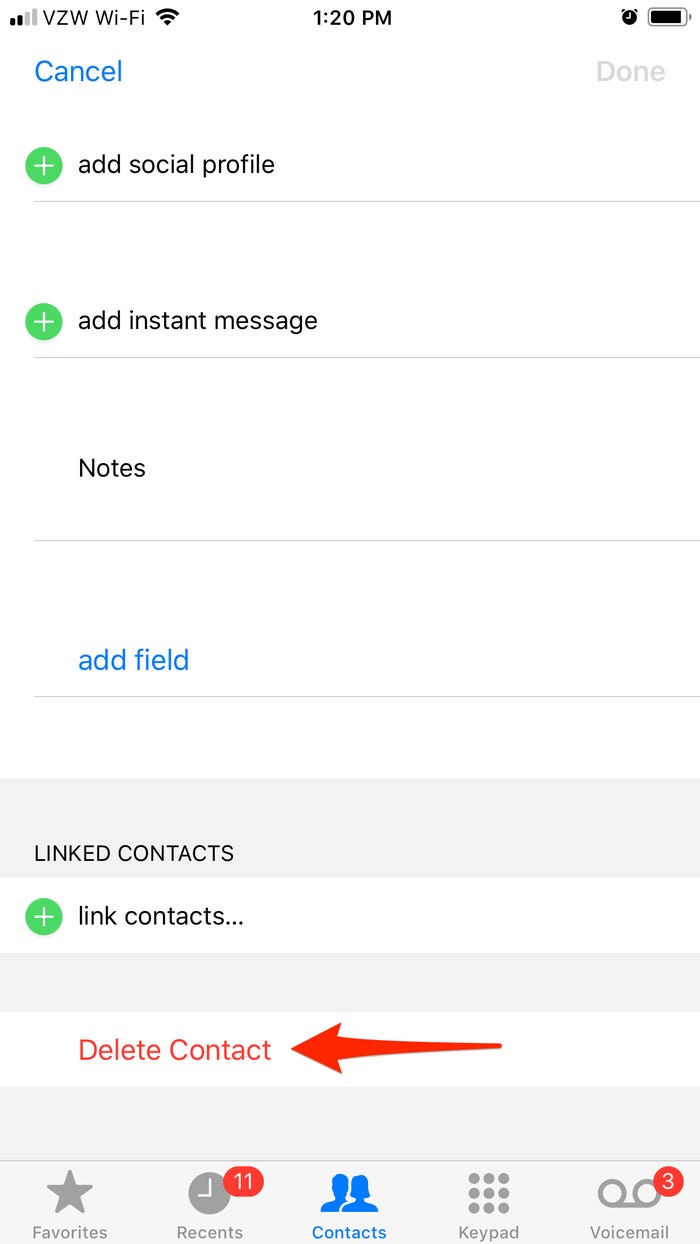This screenshot has width=700, height=1244.
Task: Select the Contacts people icon
Action: tap(349, 1193)
